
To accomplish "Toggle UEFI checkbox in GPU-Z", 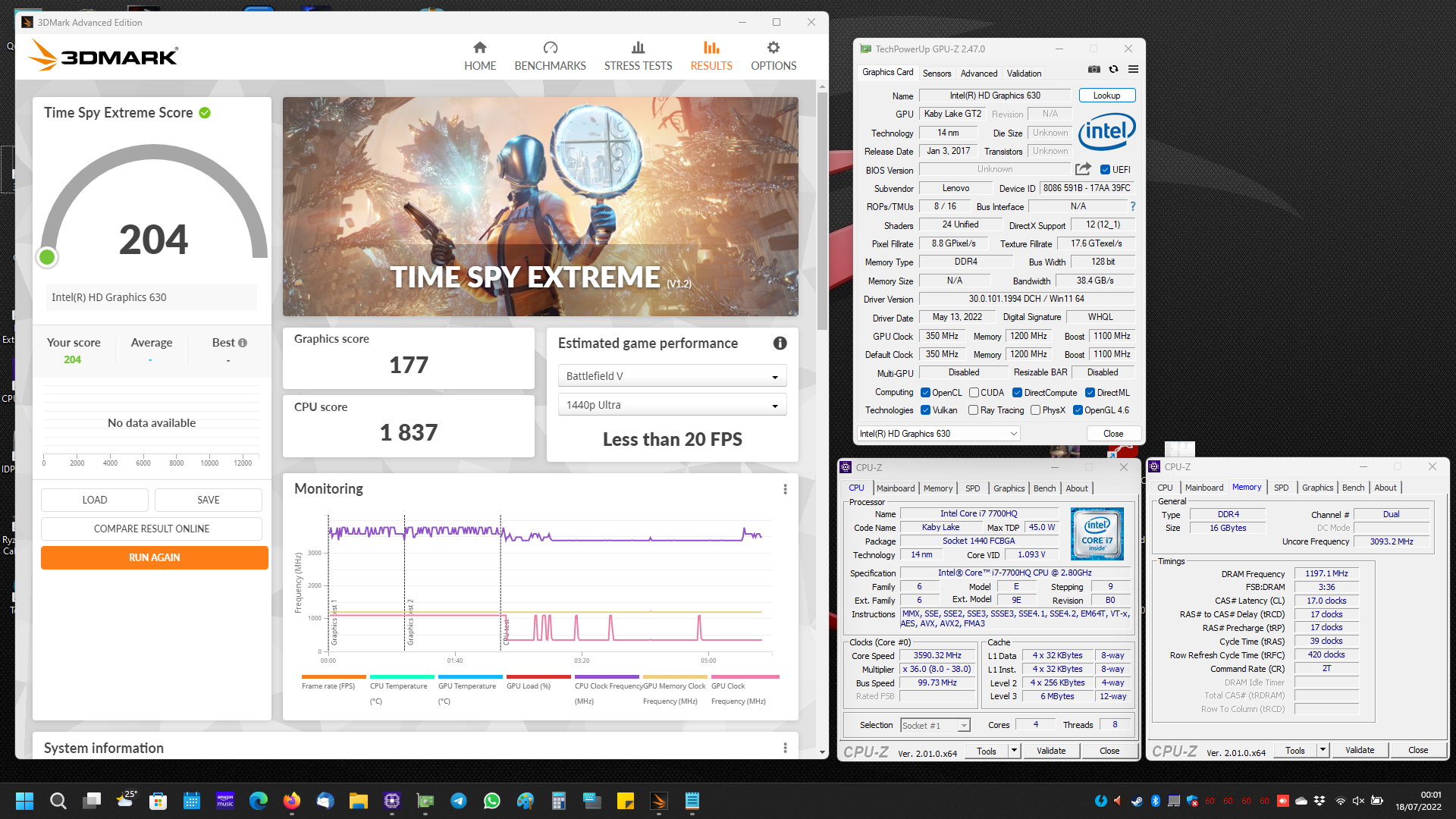I will click(1105, 170).
